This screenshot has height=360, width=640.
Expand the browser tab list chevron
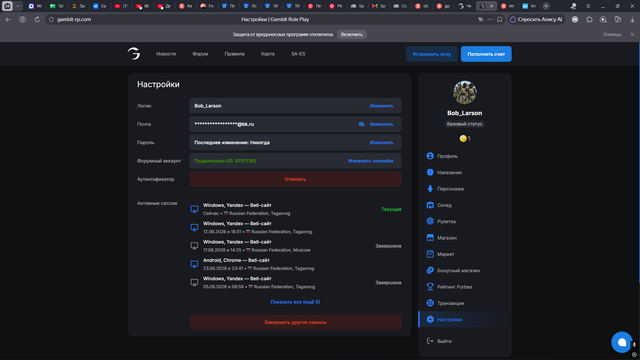click(18, 6)
